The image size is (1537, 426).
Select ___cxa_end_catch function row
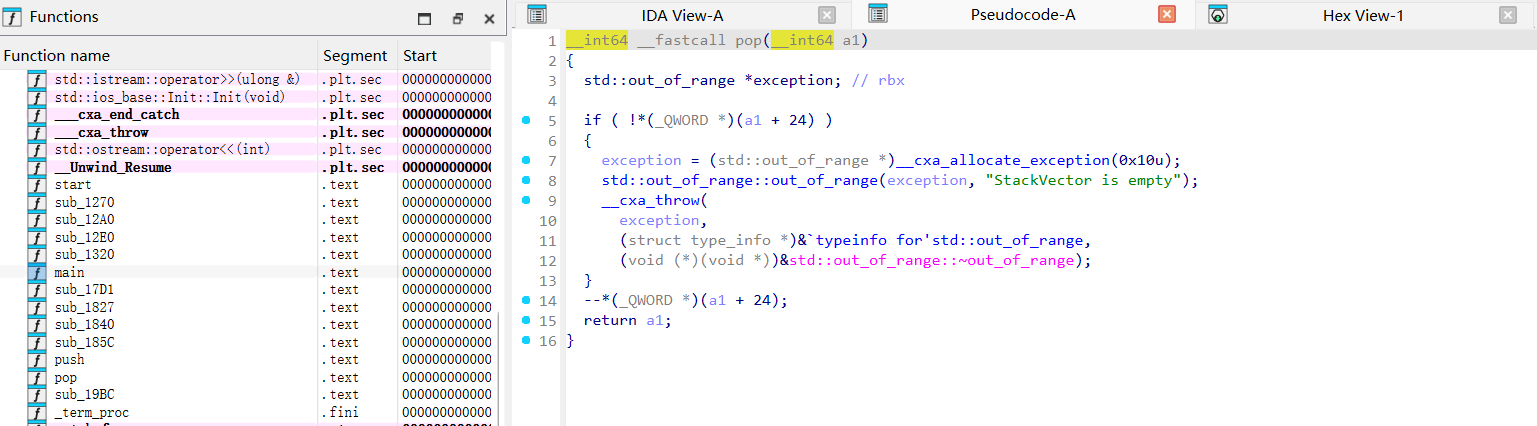coord(246,115)
